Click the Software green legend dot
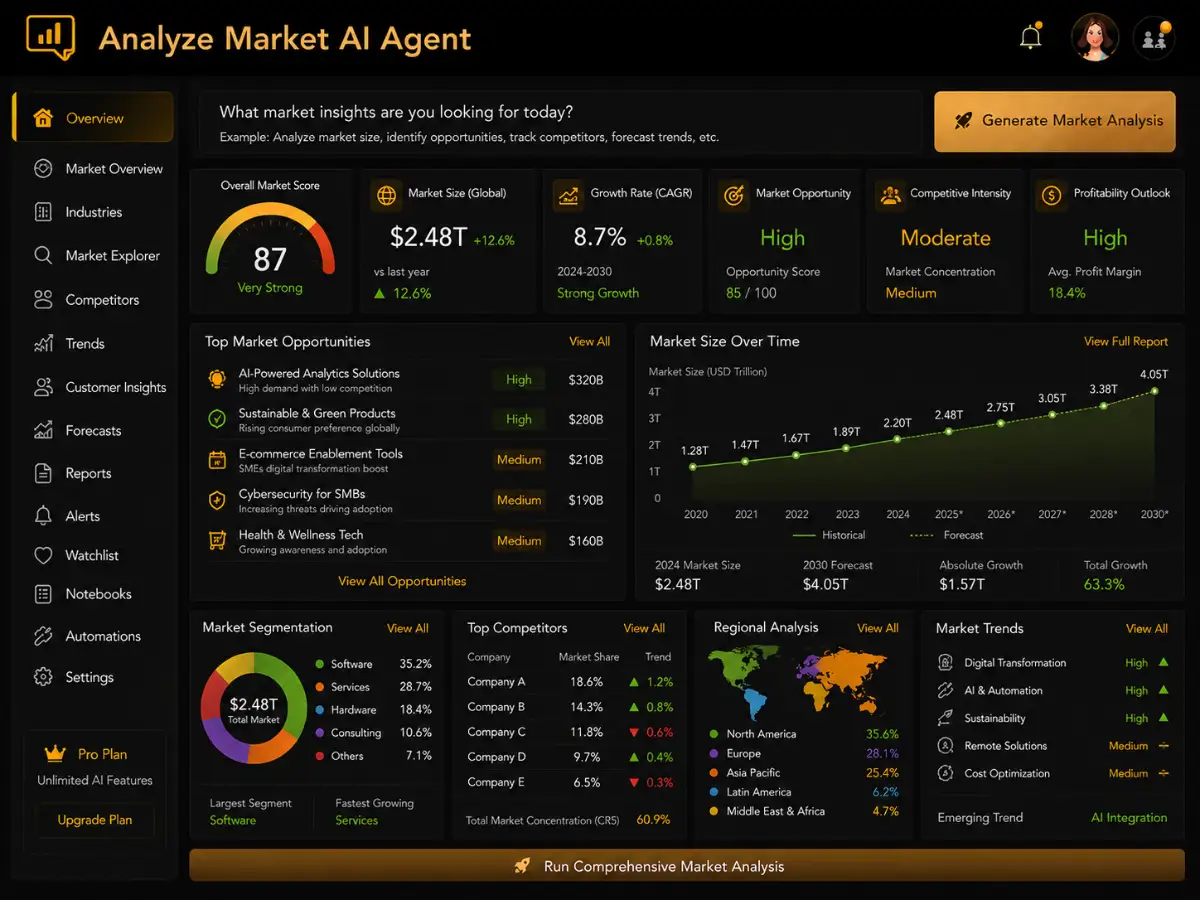Image resolution: width=1200 pixels, height=900 pixels. (x=319, y=664)
